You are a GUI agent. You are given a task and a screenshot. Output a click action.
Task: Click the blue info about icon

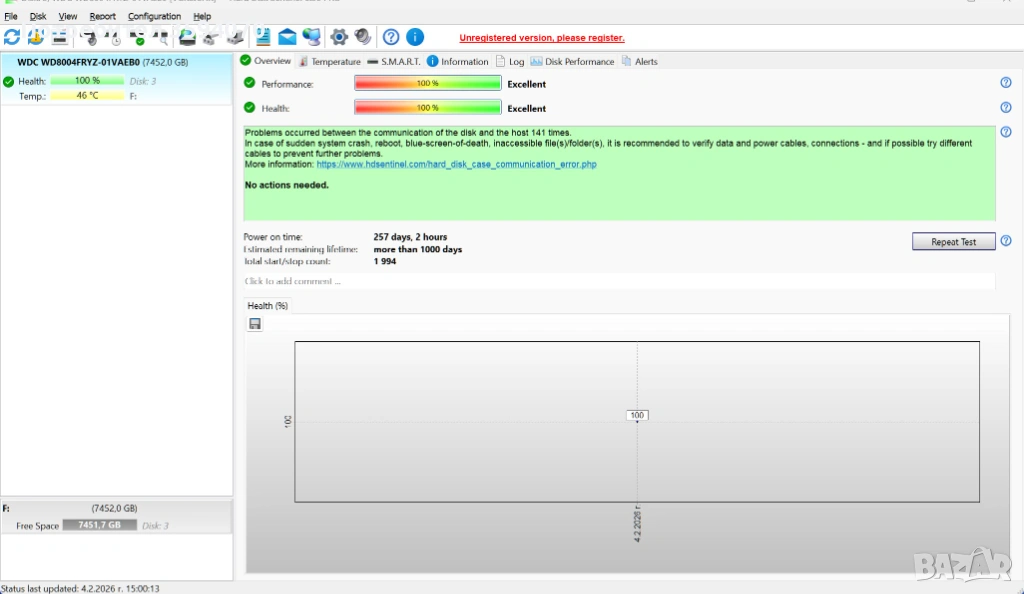415,38
